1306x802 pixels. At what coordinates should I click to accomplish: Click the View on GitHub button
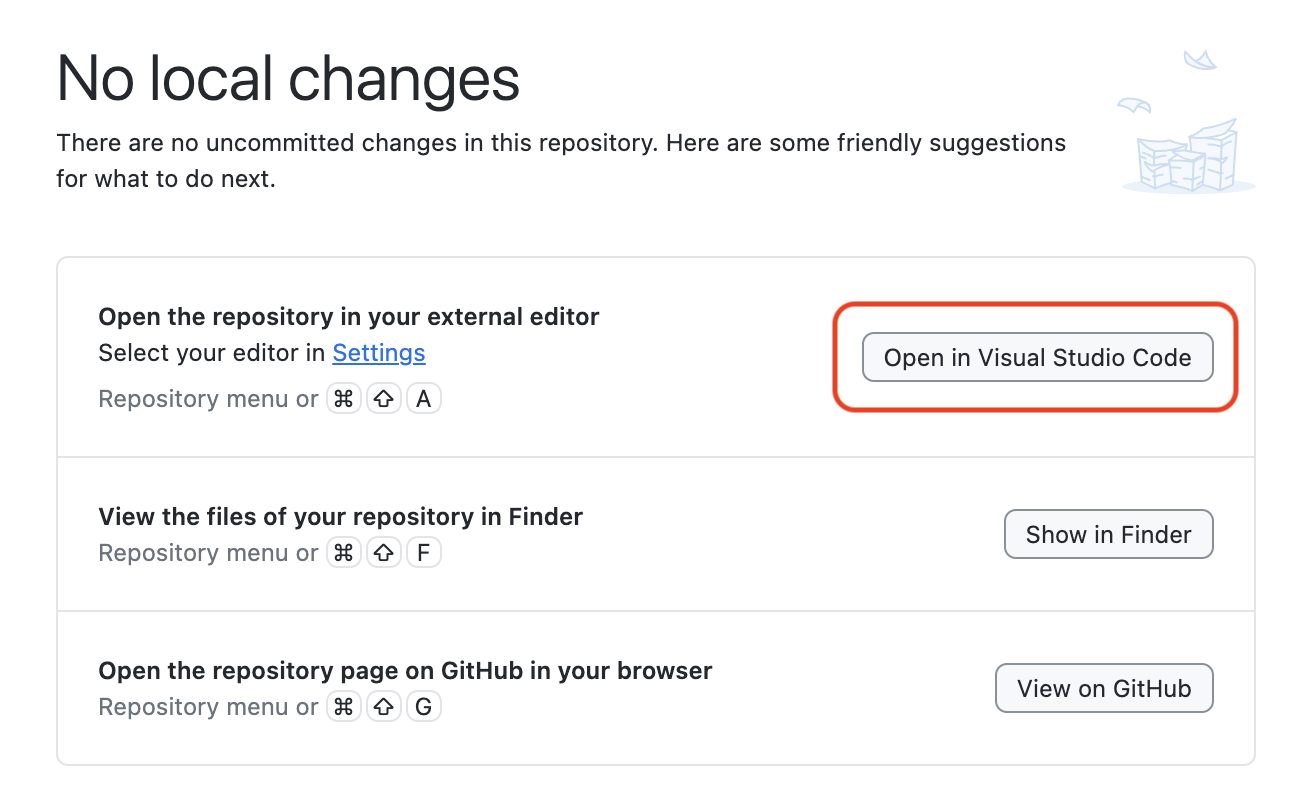[1104, 688]
